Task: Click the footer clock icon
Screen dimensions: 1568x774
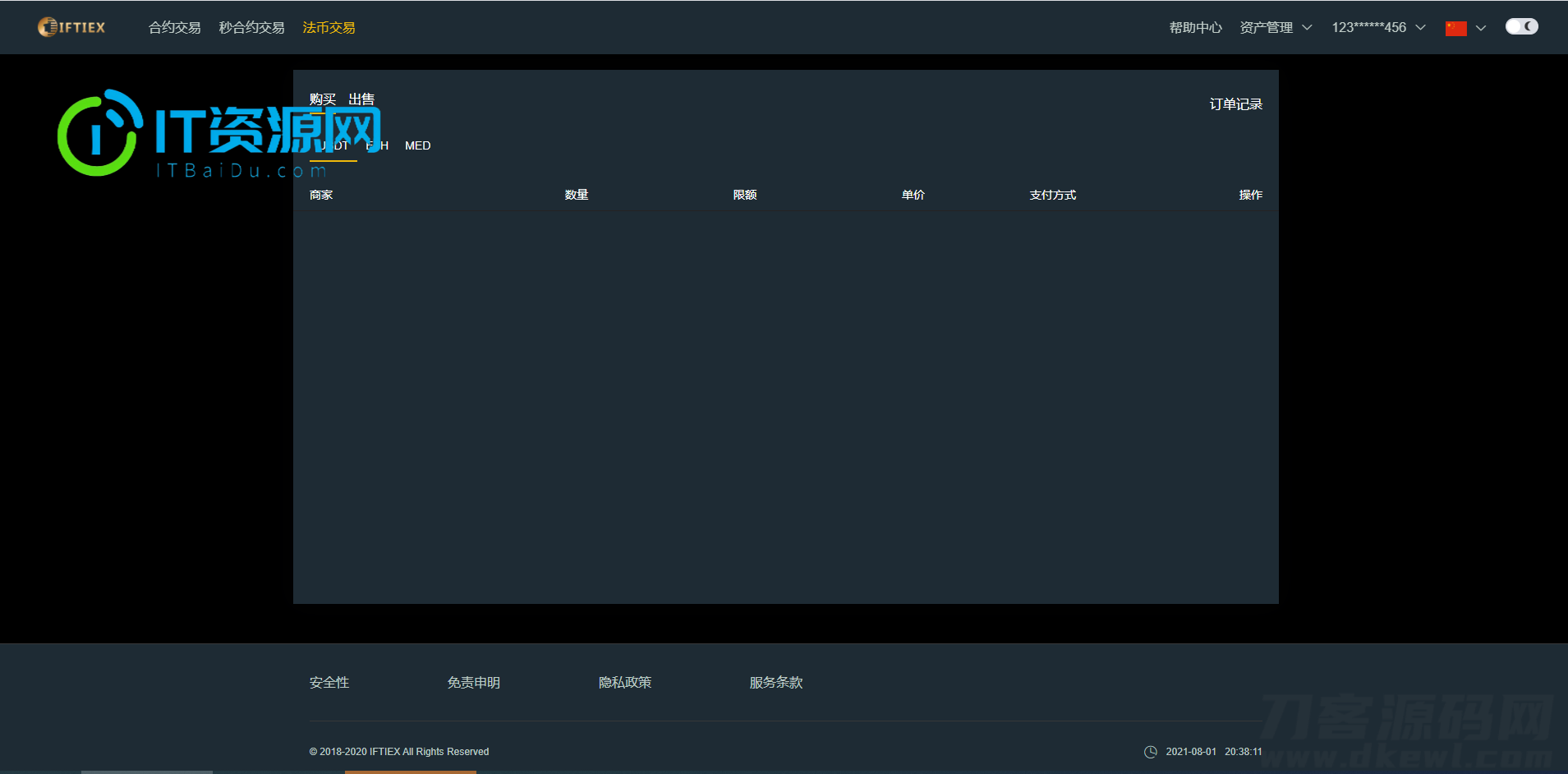Action: point(1151,752)
